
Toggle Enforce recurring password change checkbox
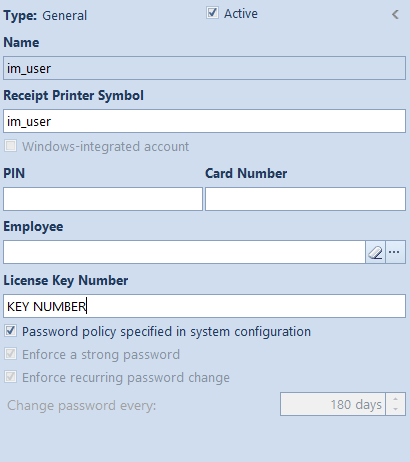tap(10, 377)
